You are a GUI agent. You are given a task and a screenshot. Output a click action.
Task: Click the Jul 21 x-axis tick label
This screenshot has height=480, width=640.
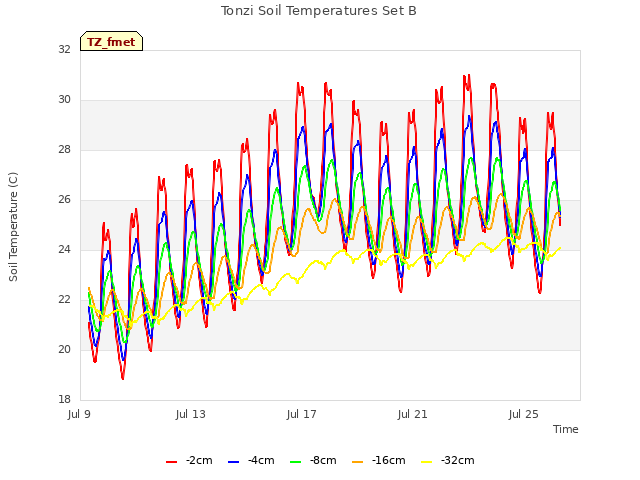[x=413, y=414]
